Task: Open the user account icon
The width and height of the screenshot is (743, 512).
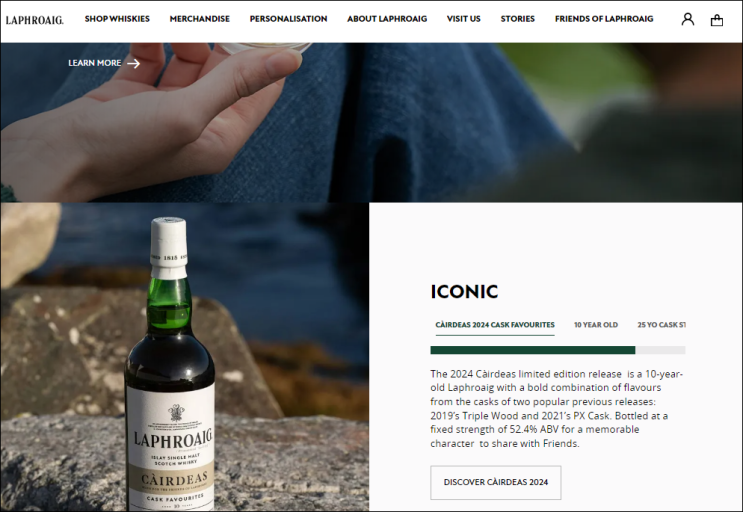Action: pos(688,19)
